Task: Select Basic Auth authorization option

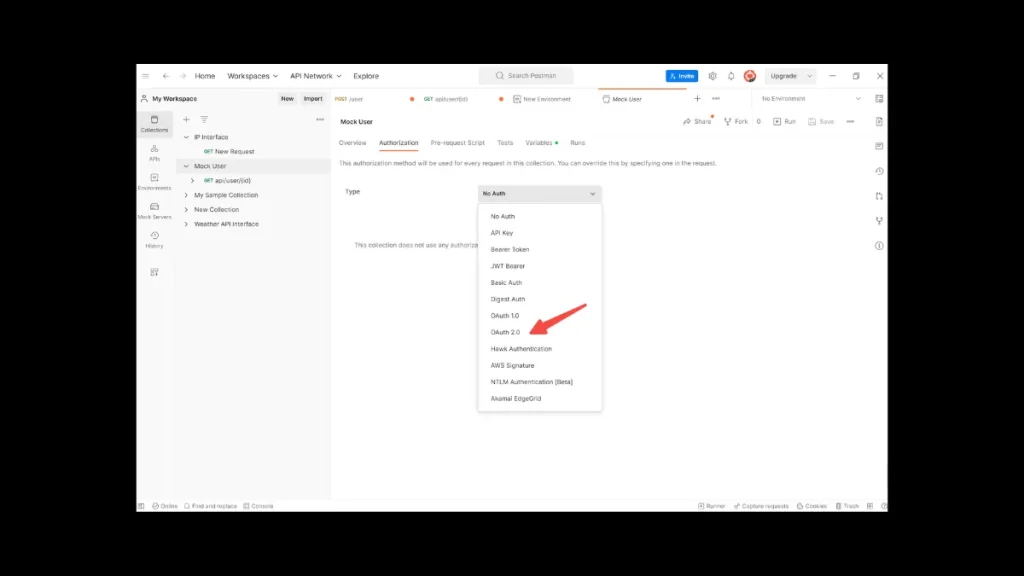Action: click(x=505, y=282)
